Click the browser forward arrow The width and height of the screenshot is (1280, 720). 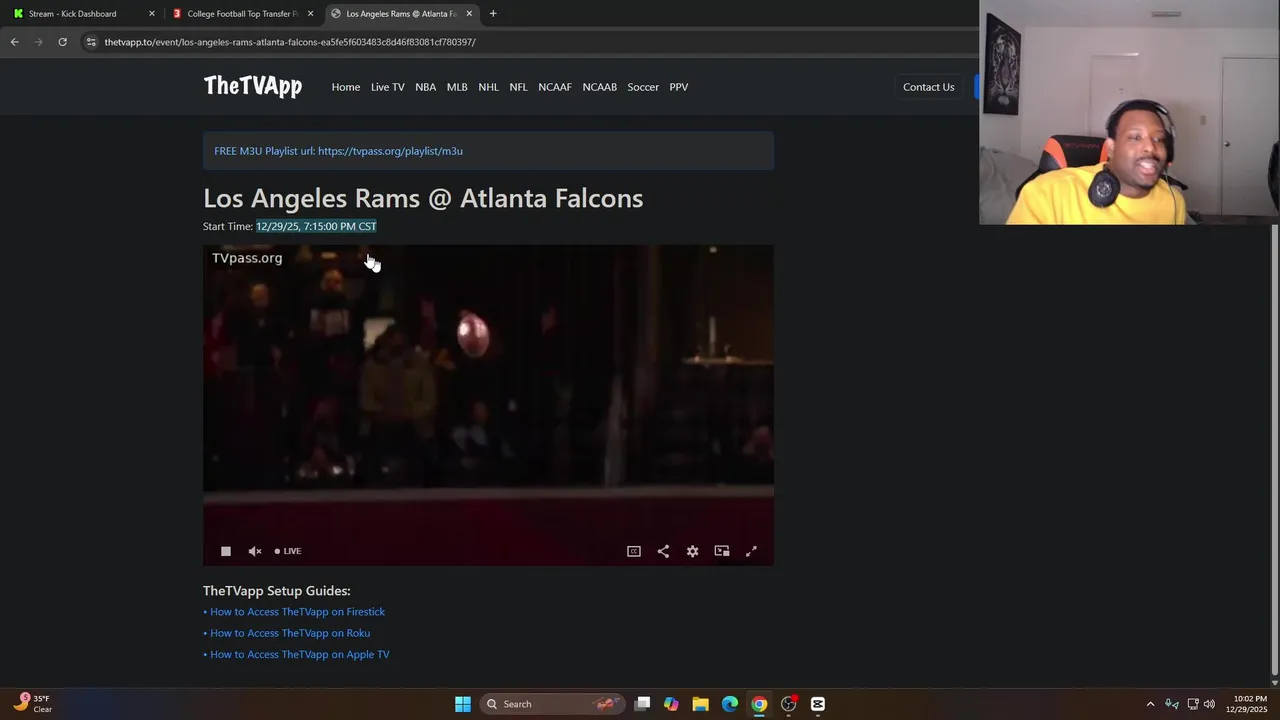click(38, 42)
